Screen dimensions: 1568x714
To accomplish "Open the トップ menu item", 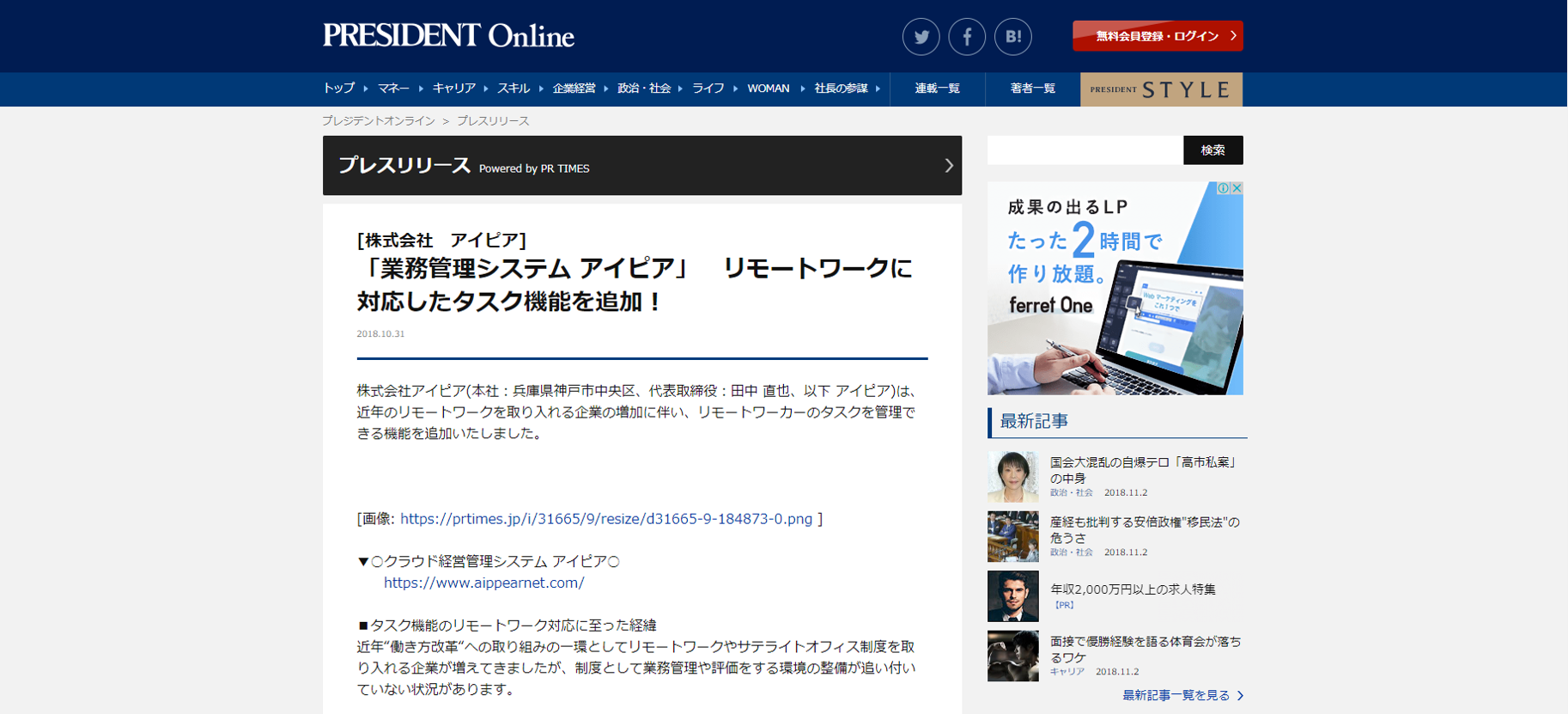I will pos(339,88).
